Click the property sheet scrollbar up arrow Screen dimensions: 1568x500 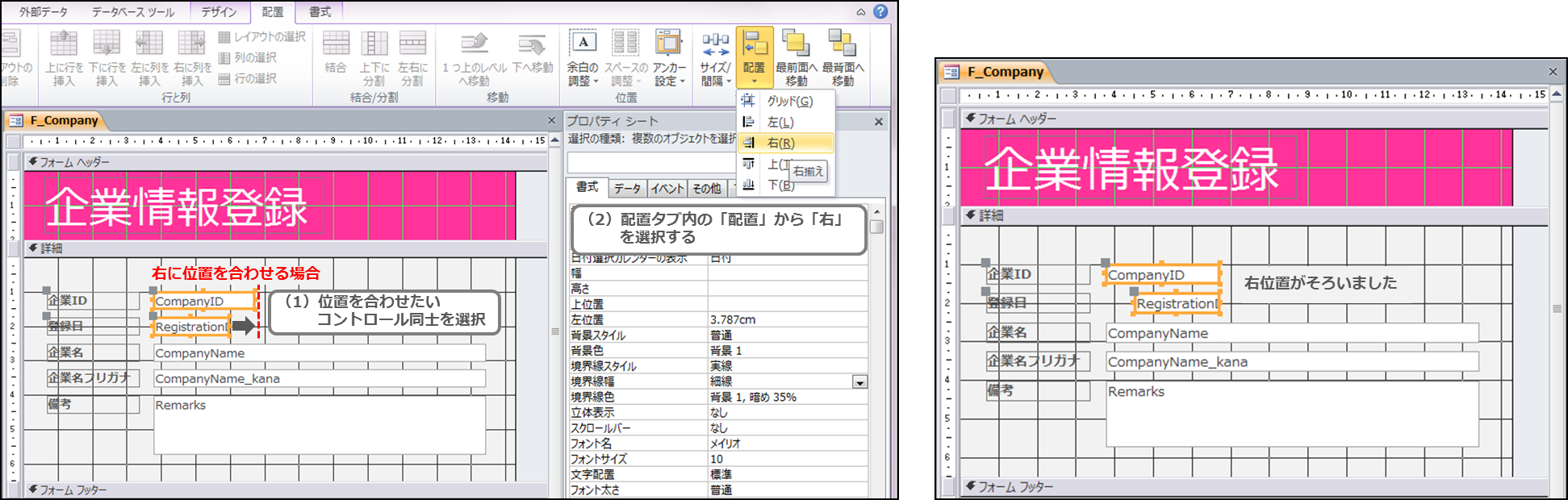(877, 211)
